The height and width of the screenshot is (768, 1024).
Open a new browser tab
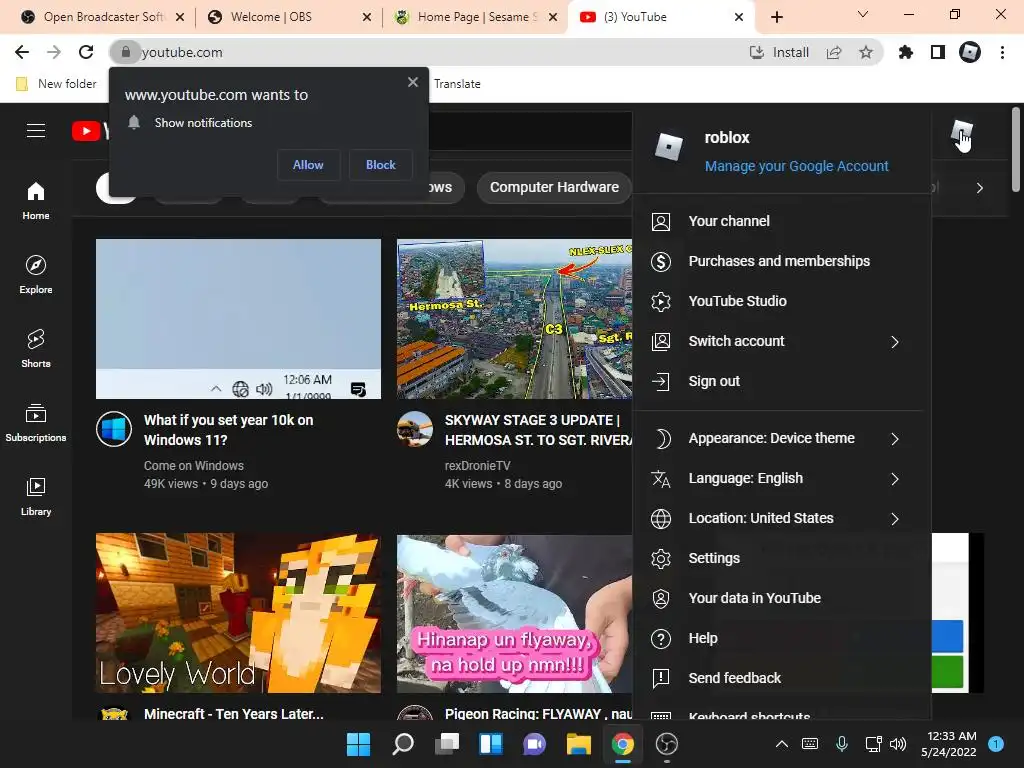pyautogui.click(x=777, y=17)
